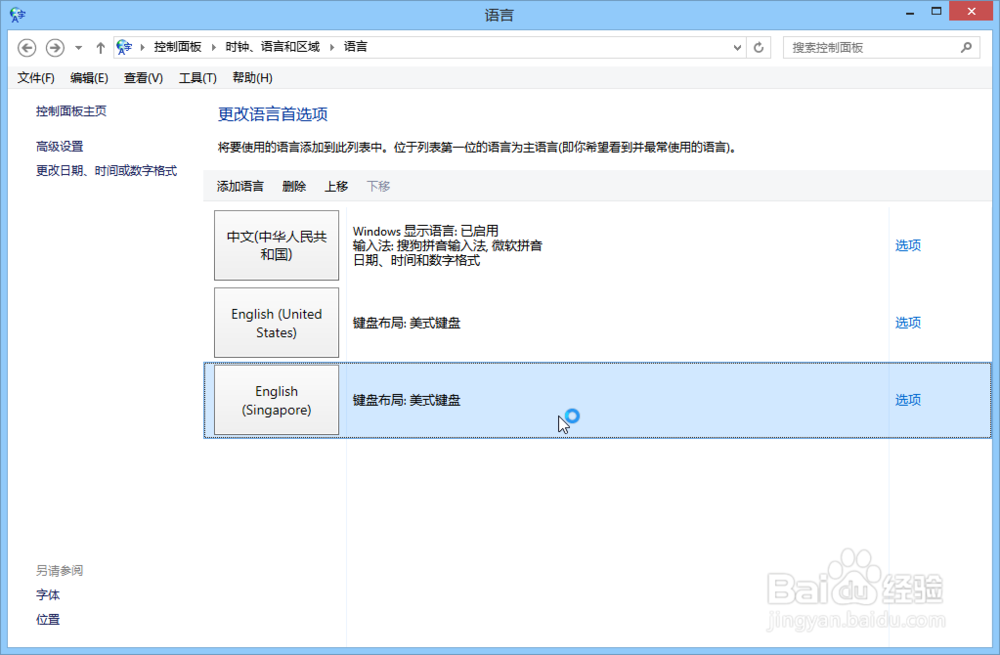Click the back navigation arrow

pyautogui.click(x=27, y=47)
